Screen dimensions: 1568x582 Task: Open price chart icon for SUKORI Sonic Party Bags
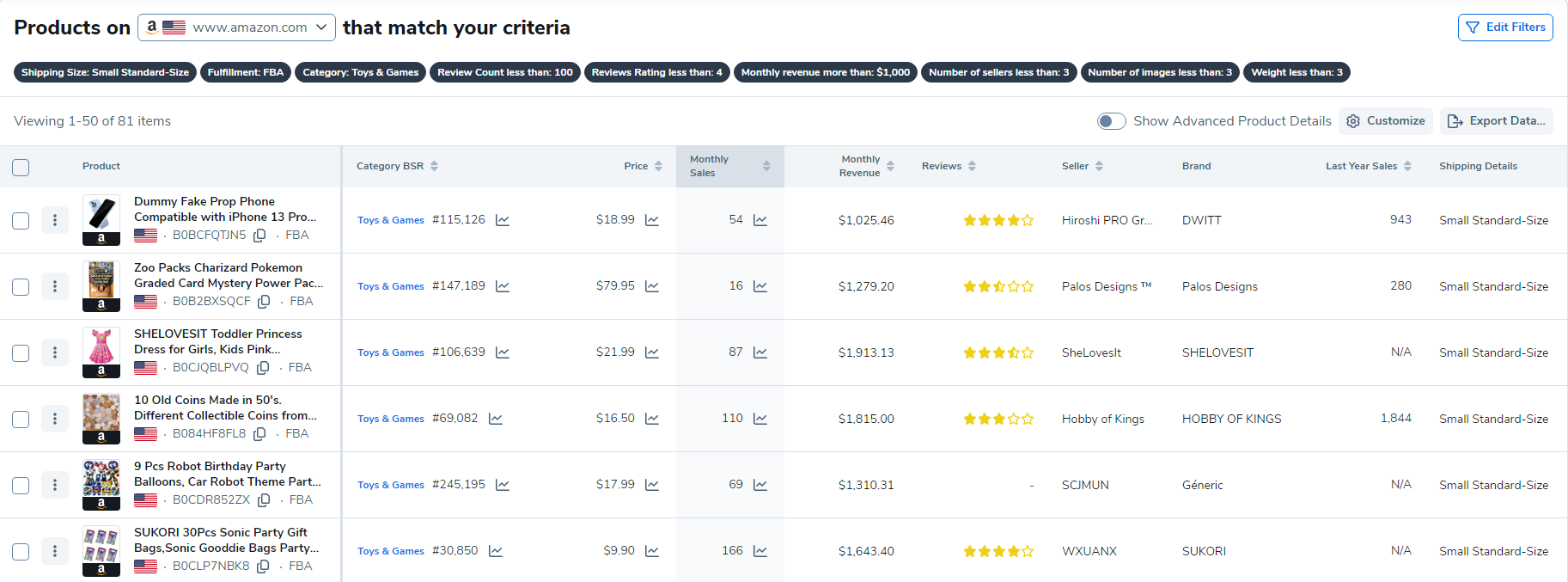click(x=652, y=551)
